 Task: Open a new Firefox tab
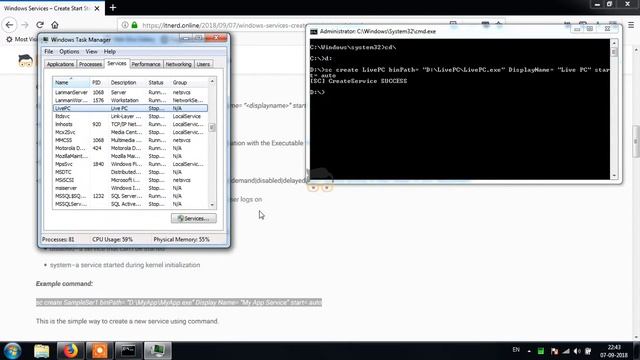click(x=113, y=8)
